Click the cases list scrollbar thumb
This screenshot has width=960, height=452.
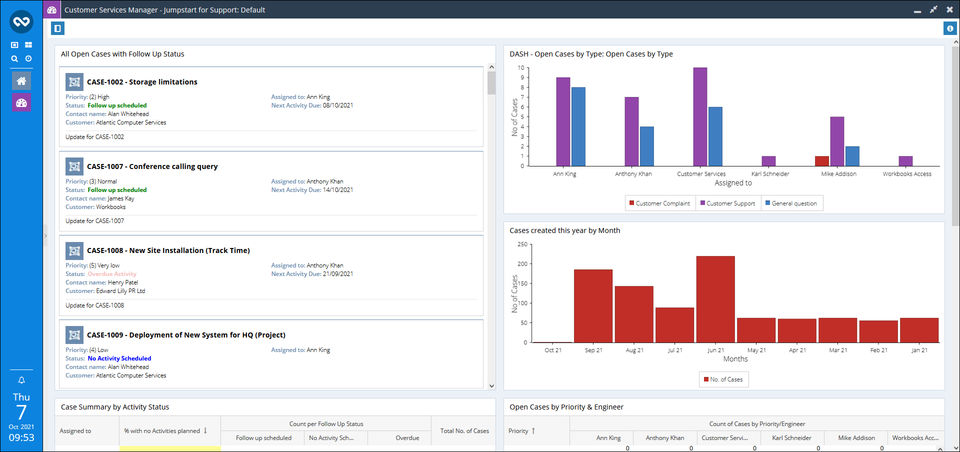pos(491,83)
